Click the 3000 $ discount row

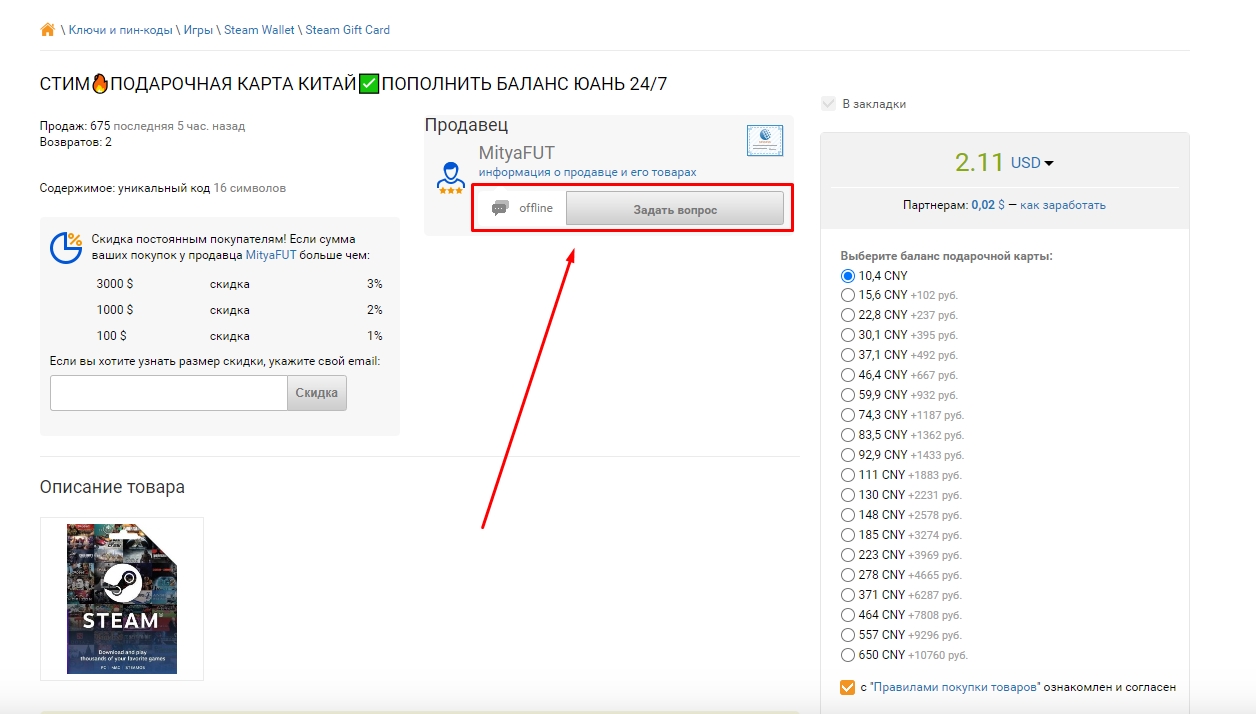coord(239,284)
